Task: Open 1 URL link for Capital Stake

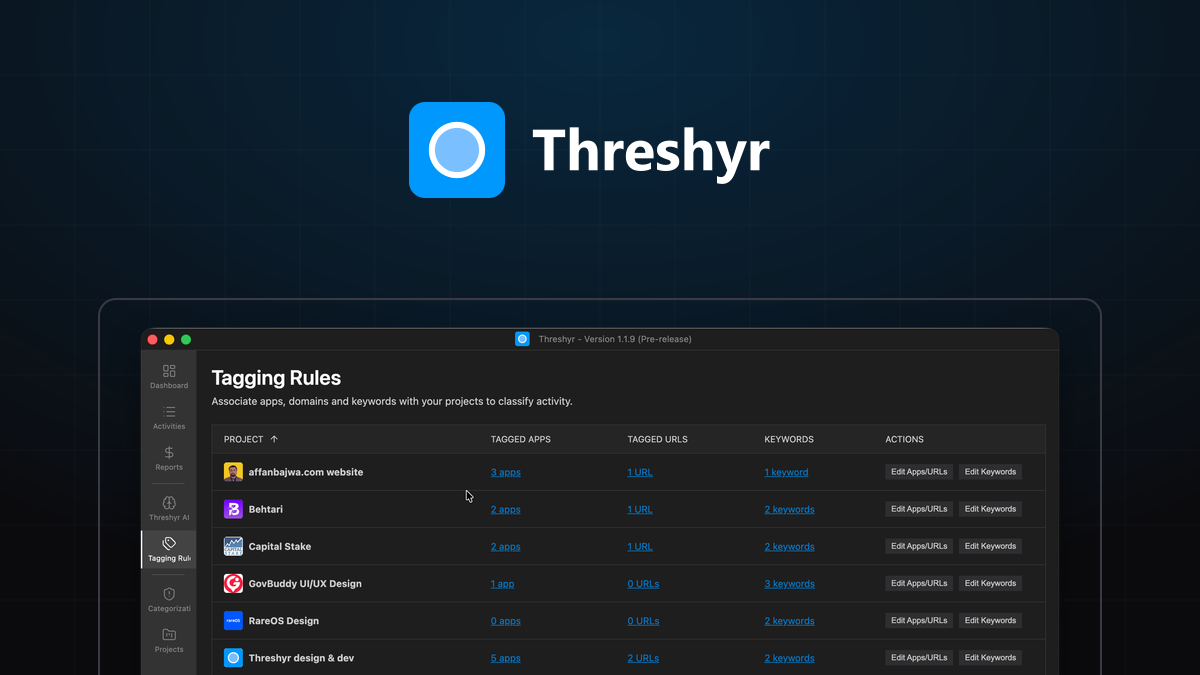Action: 640,547
